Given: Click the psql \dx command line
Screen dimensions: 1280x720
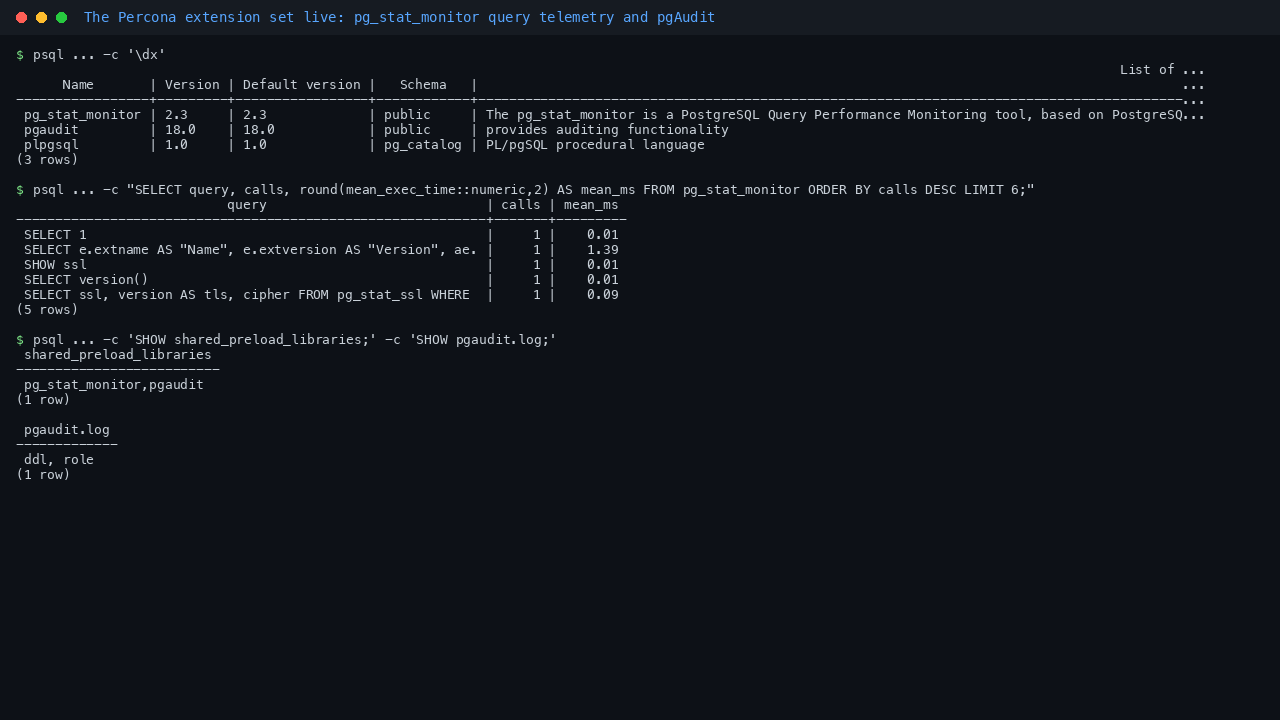Looking at the screenshot, I should (91, 55).
